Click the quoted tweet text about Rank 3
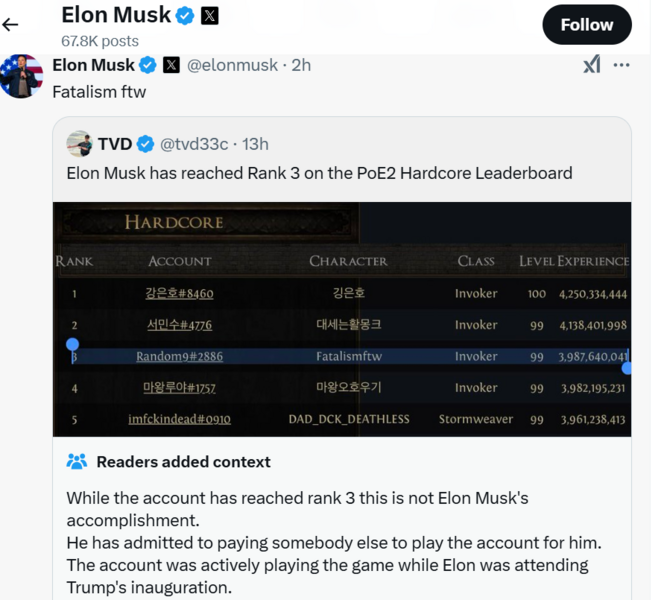 [x=319, y=173]
